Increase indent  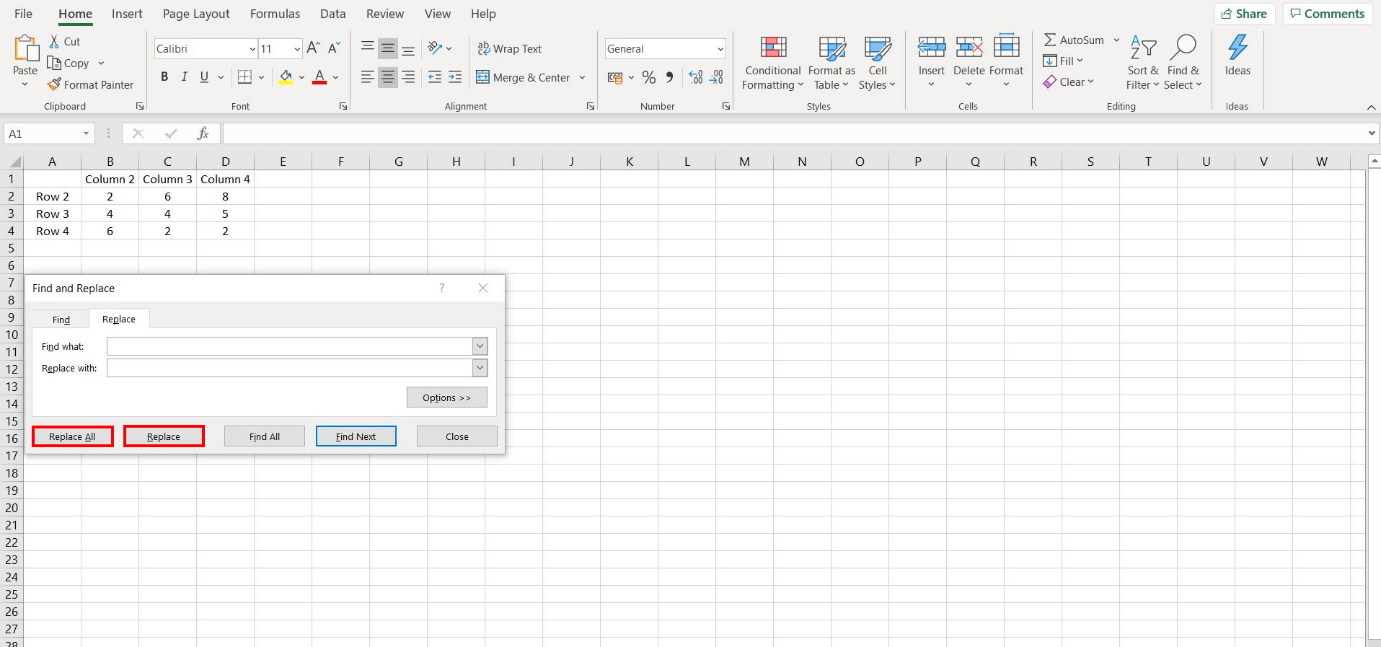(x=455, y=77)
